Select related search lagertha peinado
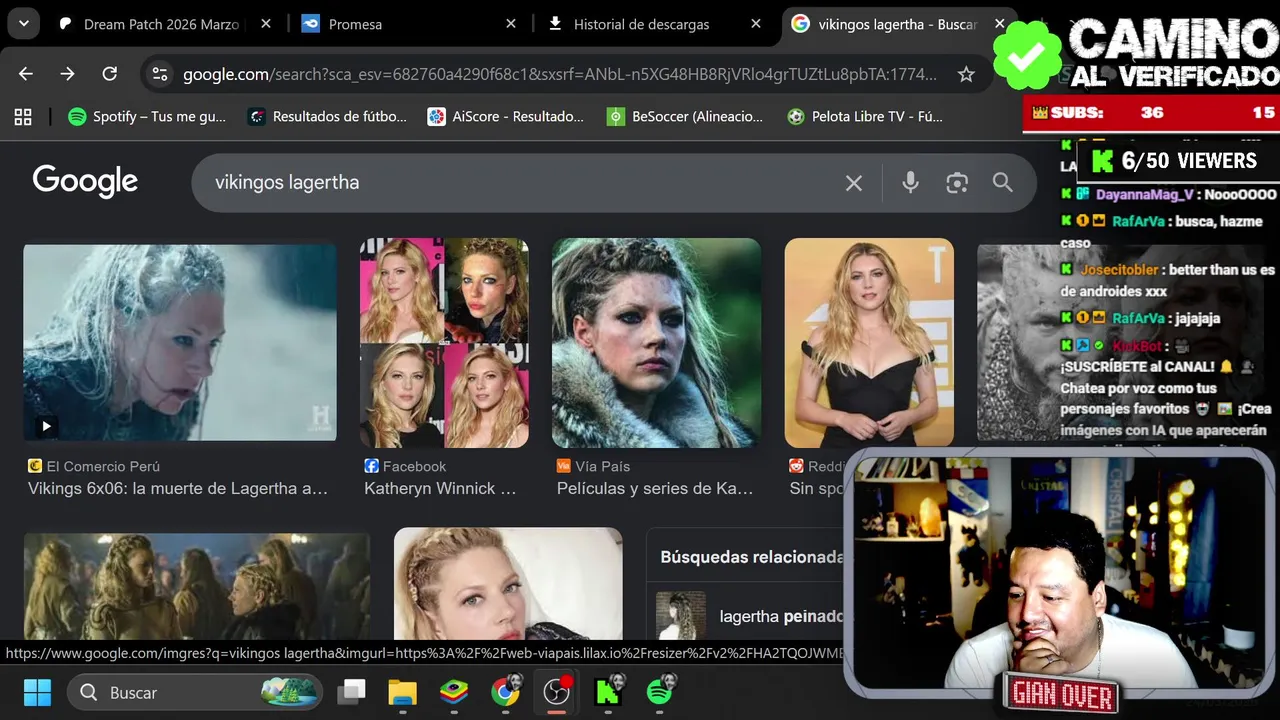 point(750,617)
